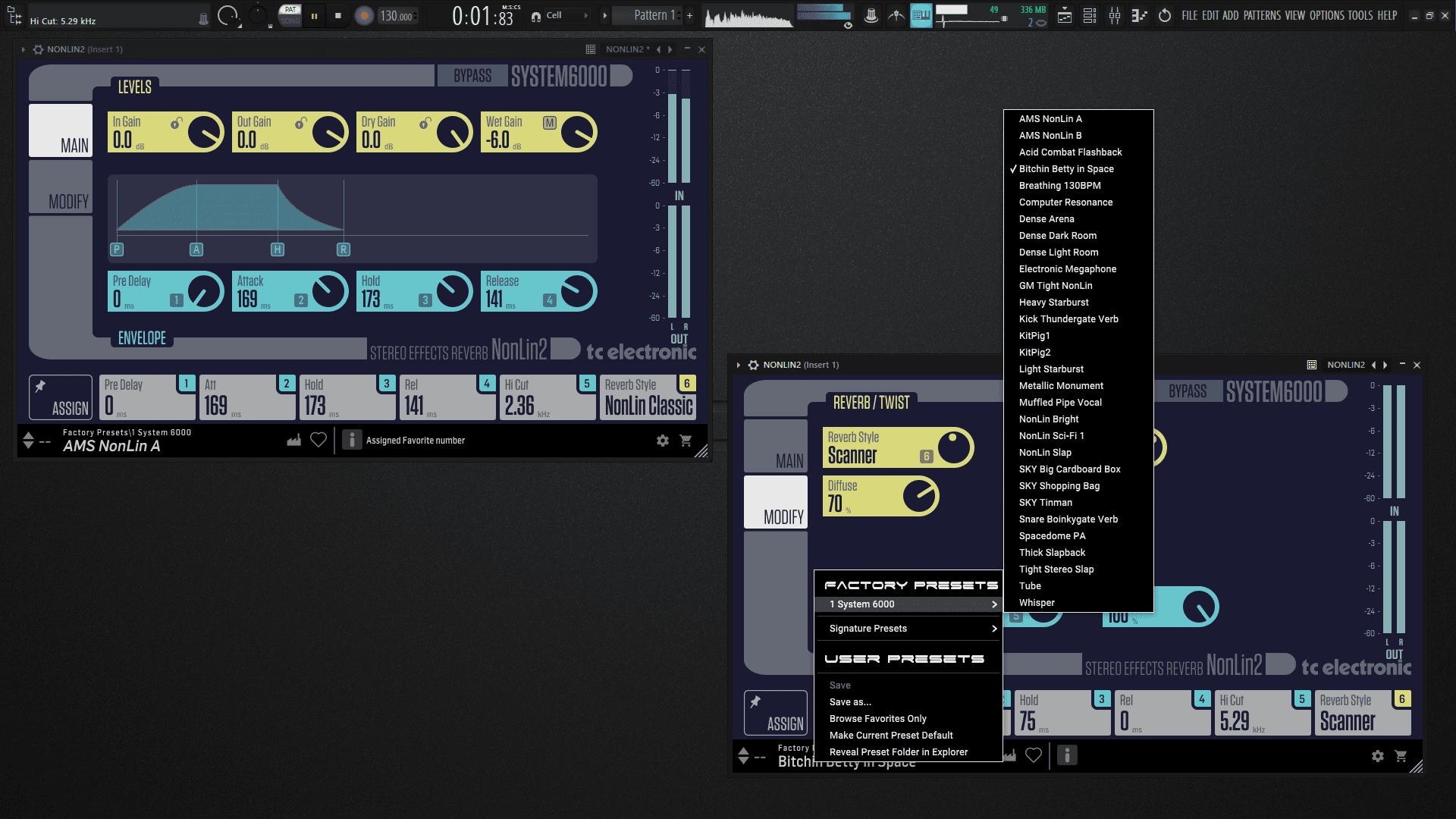
Task: Open shopping cart icon in right plugin footer
Action: [x=1401, y=756]
